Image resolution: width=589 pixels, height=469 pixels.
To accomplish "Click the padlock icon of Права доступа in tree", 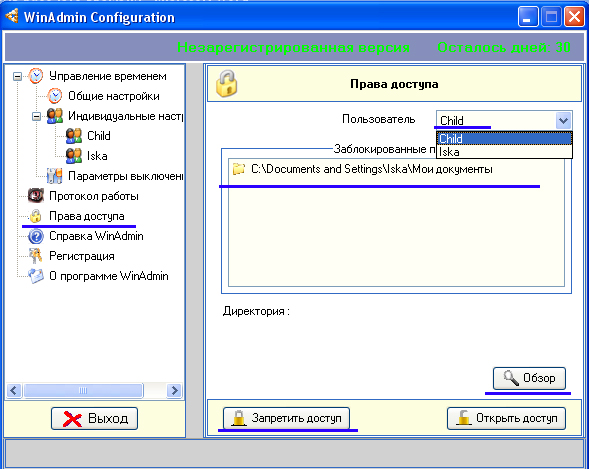I will point(36,216).
